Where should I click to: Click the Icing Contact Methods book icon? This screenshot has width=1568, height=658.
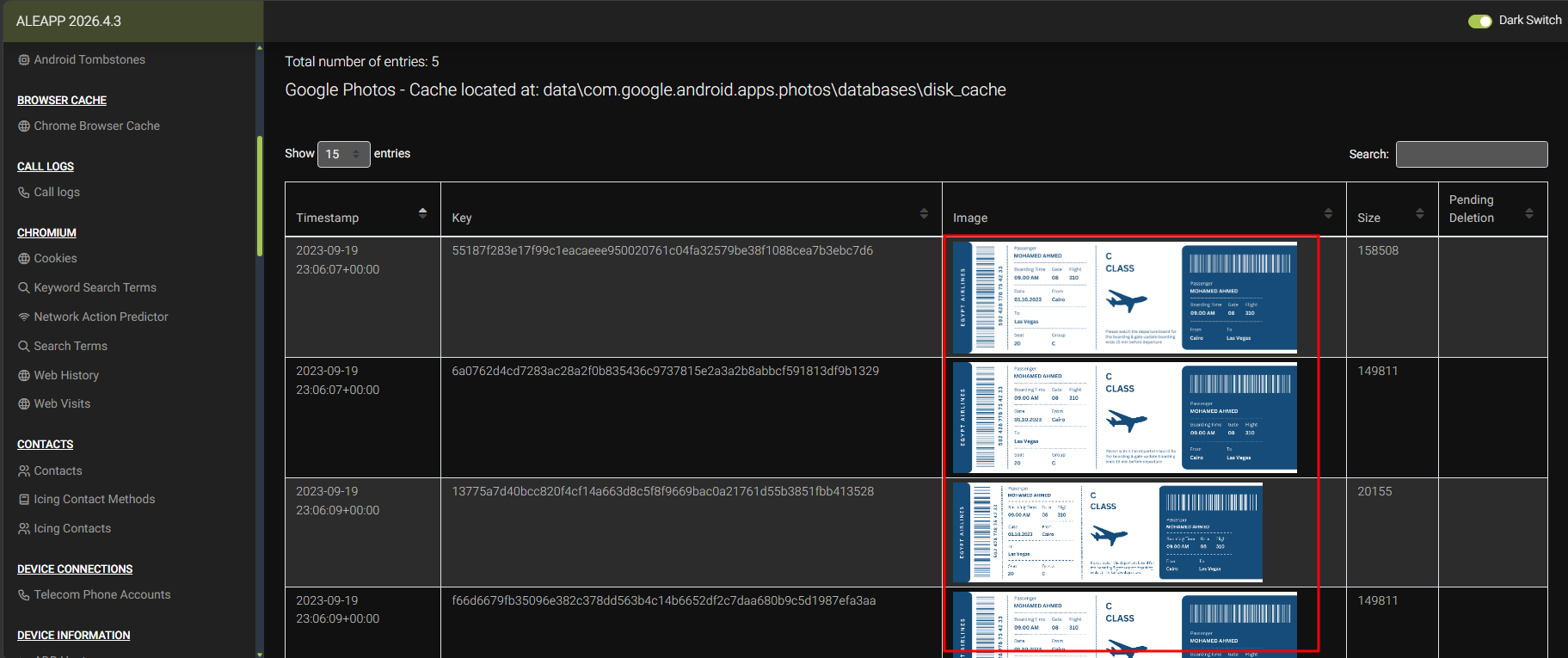pos(24,500)
